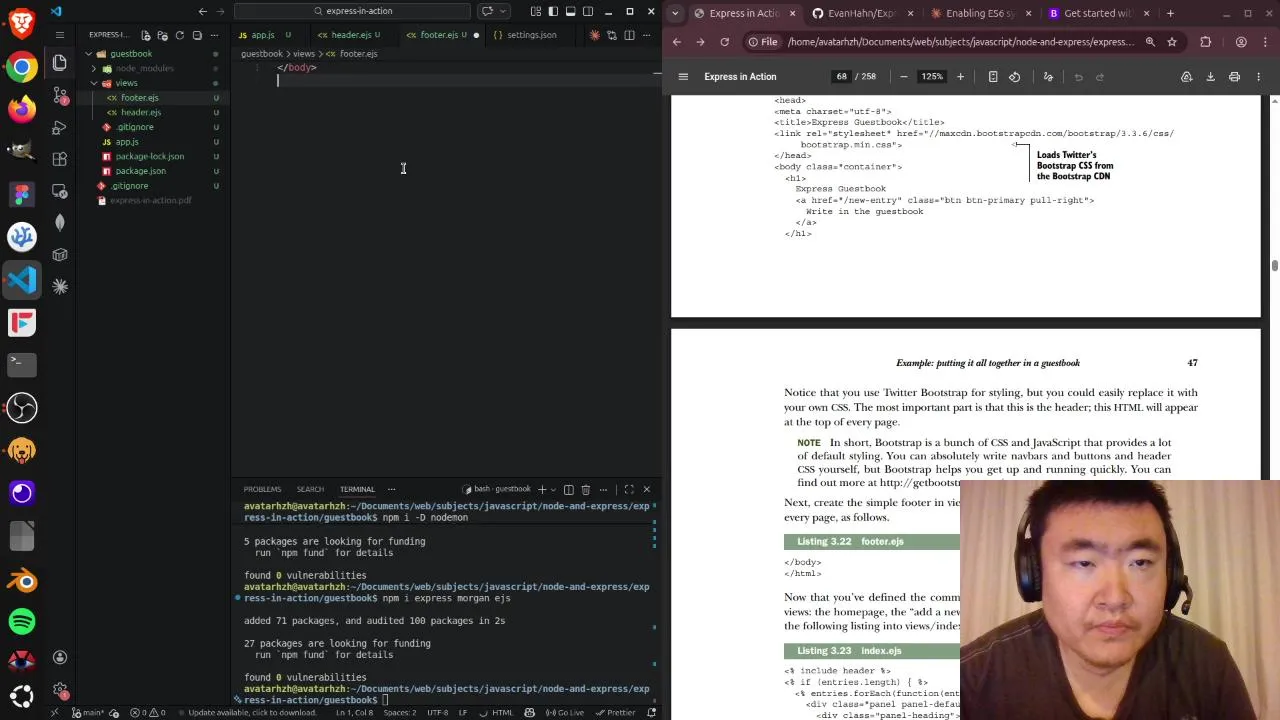Toggle the VS Code secondary side bar
The height and width of the screenshot is (720, 1280).
587,11
